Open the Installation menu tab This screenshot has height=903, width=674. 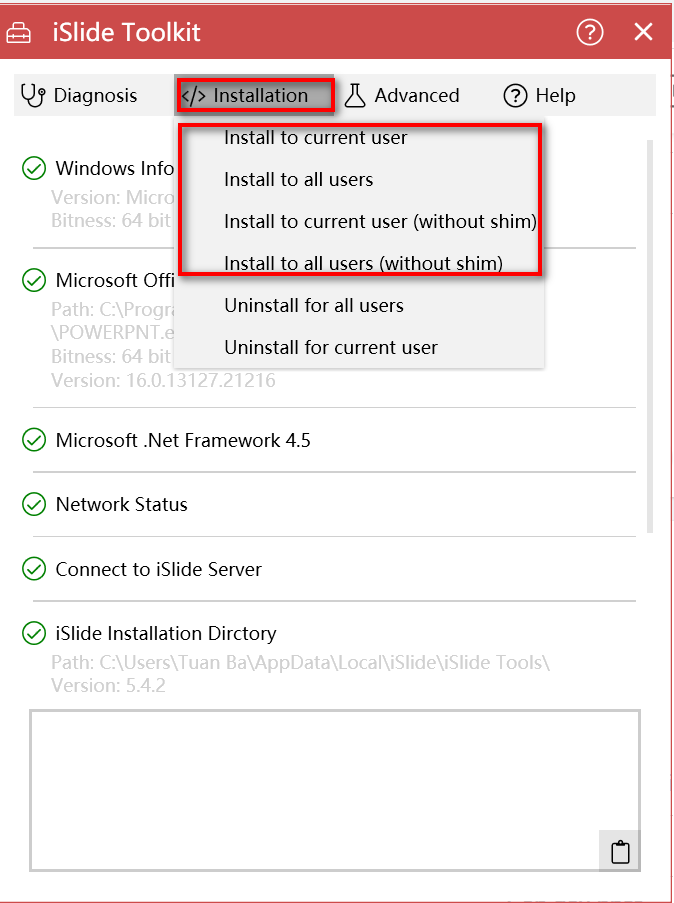[254, 95]
